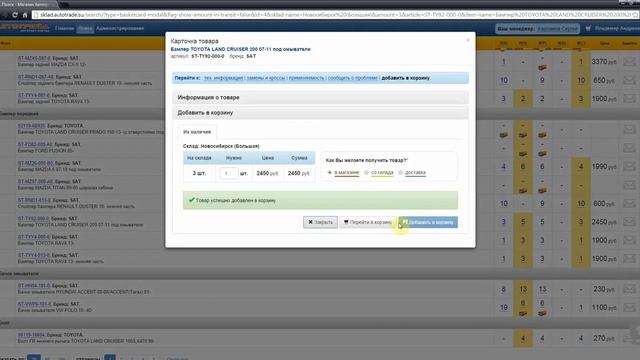Click 'добавить в корзину' in navigation strip
640x360 pixels.
[405, 78]
